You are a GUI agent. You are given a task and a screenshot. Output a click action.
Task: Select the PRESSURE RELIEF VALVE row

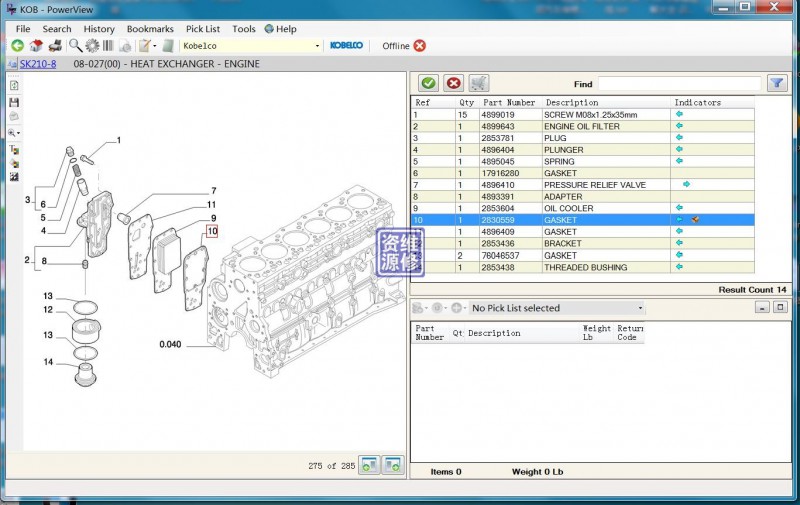[583, 185]
